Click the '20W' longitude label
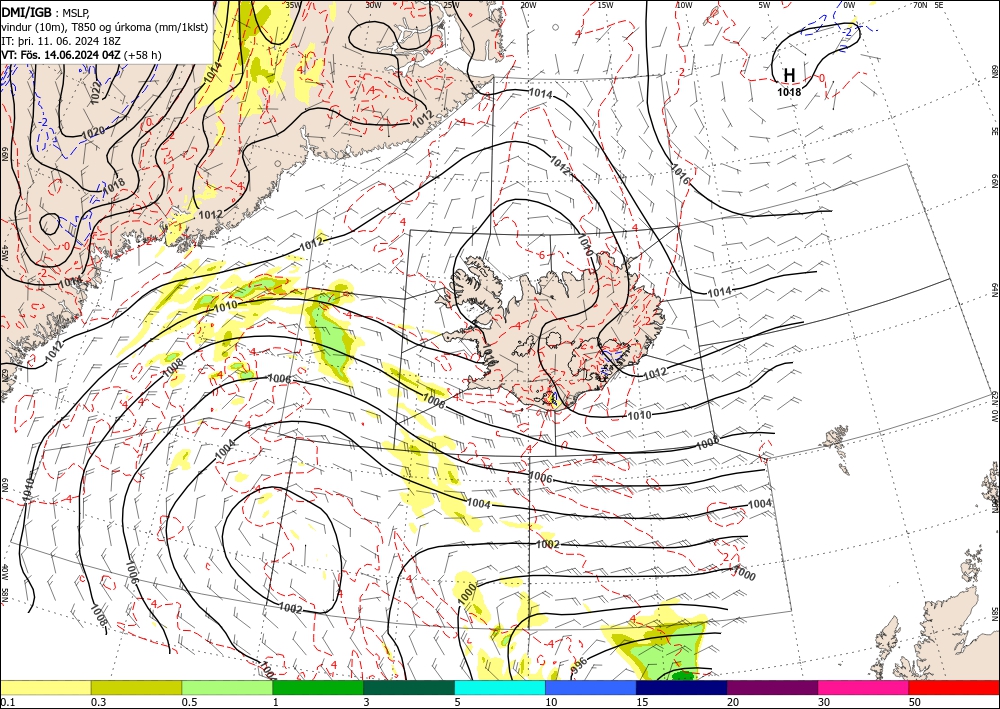The height and width of the screenshot is (709, 1000). pyautogui.click(x=528, y=5)
